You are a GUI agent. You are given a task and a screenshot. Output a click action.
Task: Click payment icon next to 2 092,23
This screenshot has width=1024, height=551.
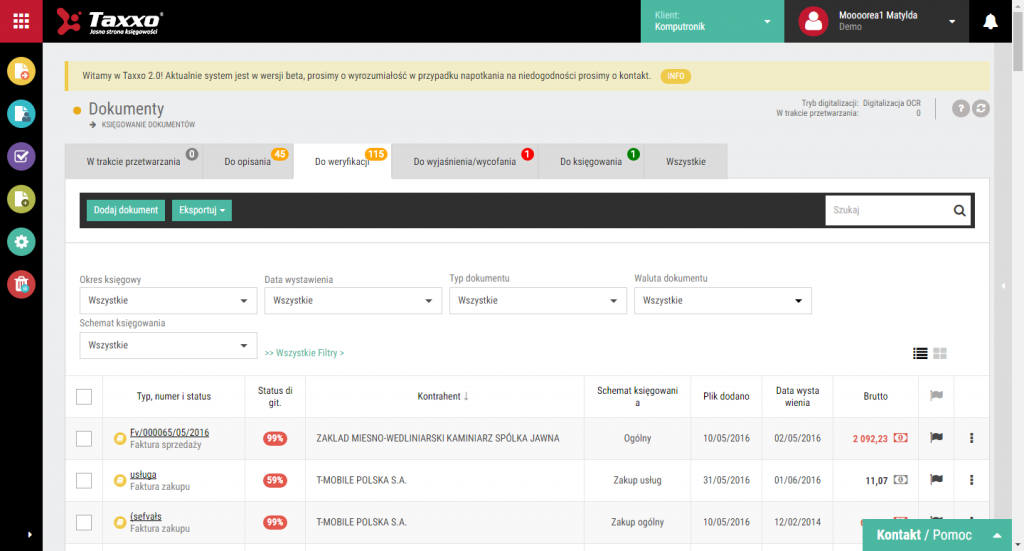(901, 437)
